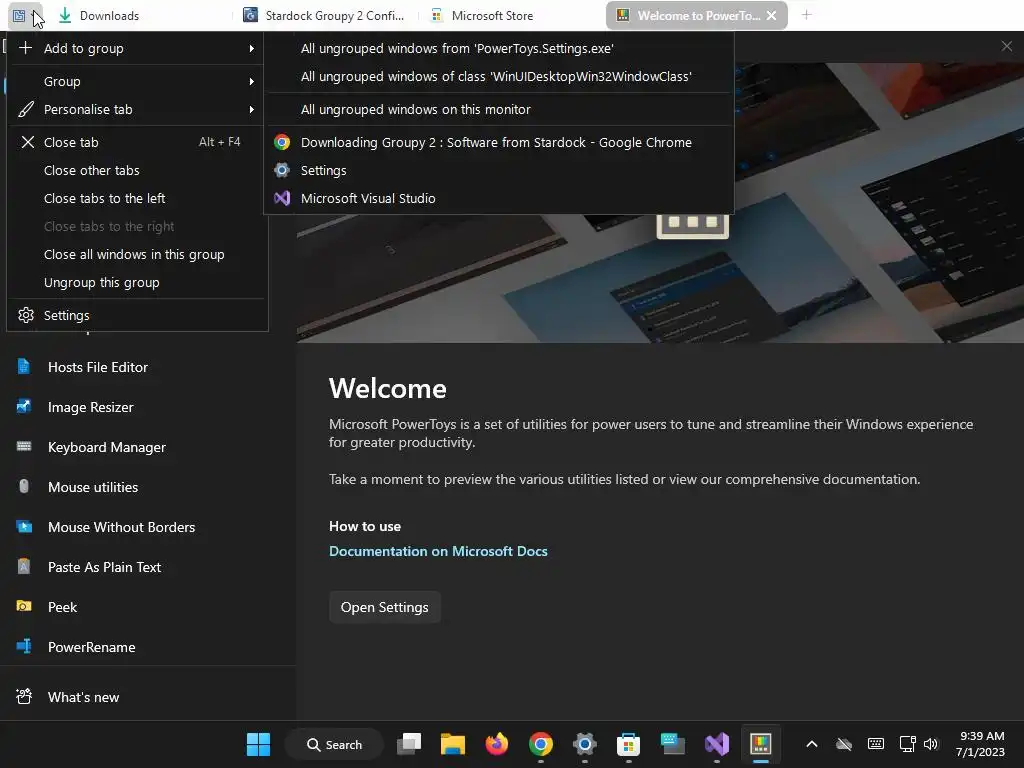Add all ungrouped windows of class WinUIDesktopWin32WindowClass

point(499,76)
